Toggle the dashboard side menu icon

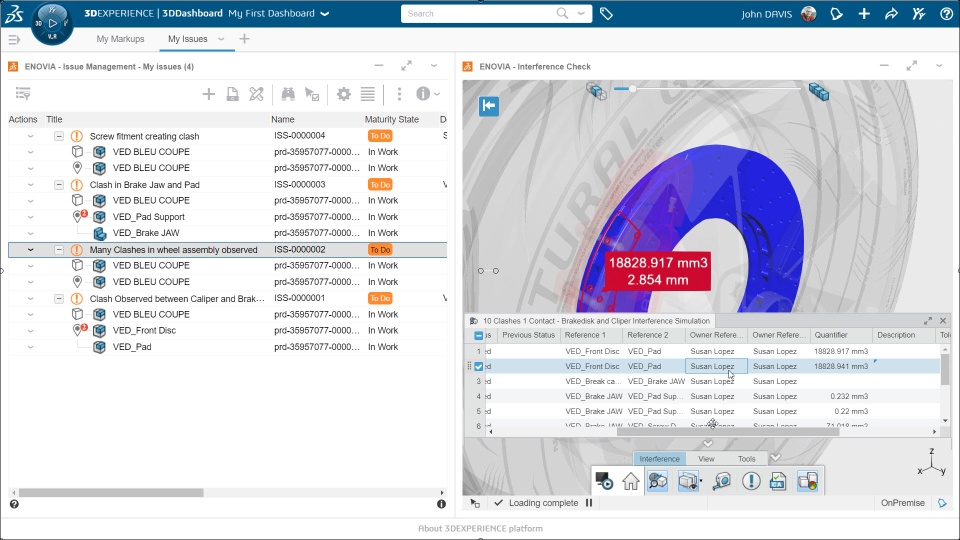click(14, 40)
